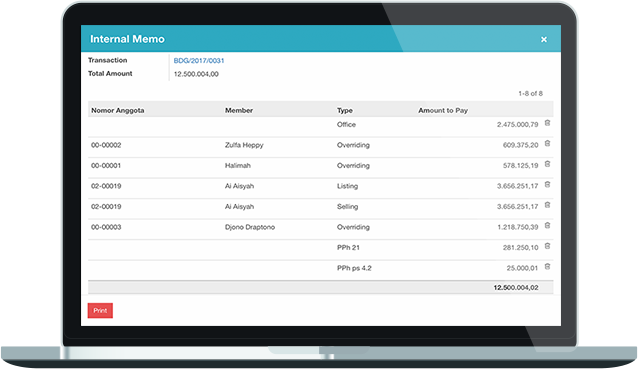Click member name Zulfa Heppy
Screen dimensions: 638x369
[244, 145]
